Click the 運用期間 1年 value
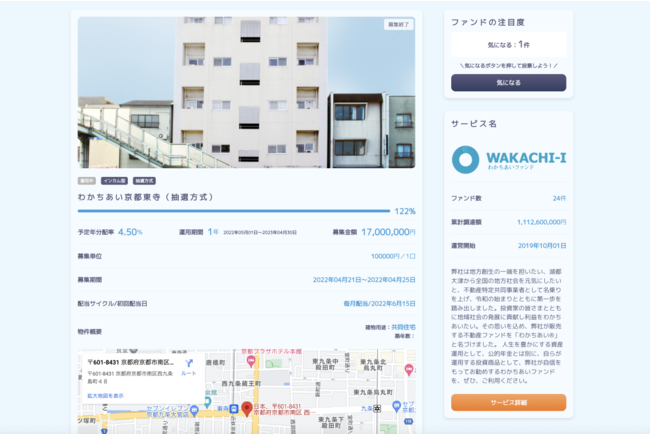 pyautogui.click(x=213, y=232)
